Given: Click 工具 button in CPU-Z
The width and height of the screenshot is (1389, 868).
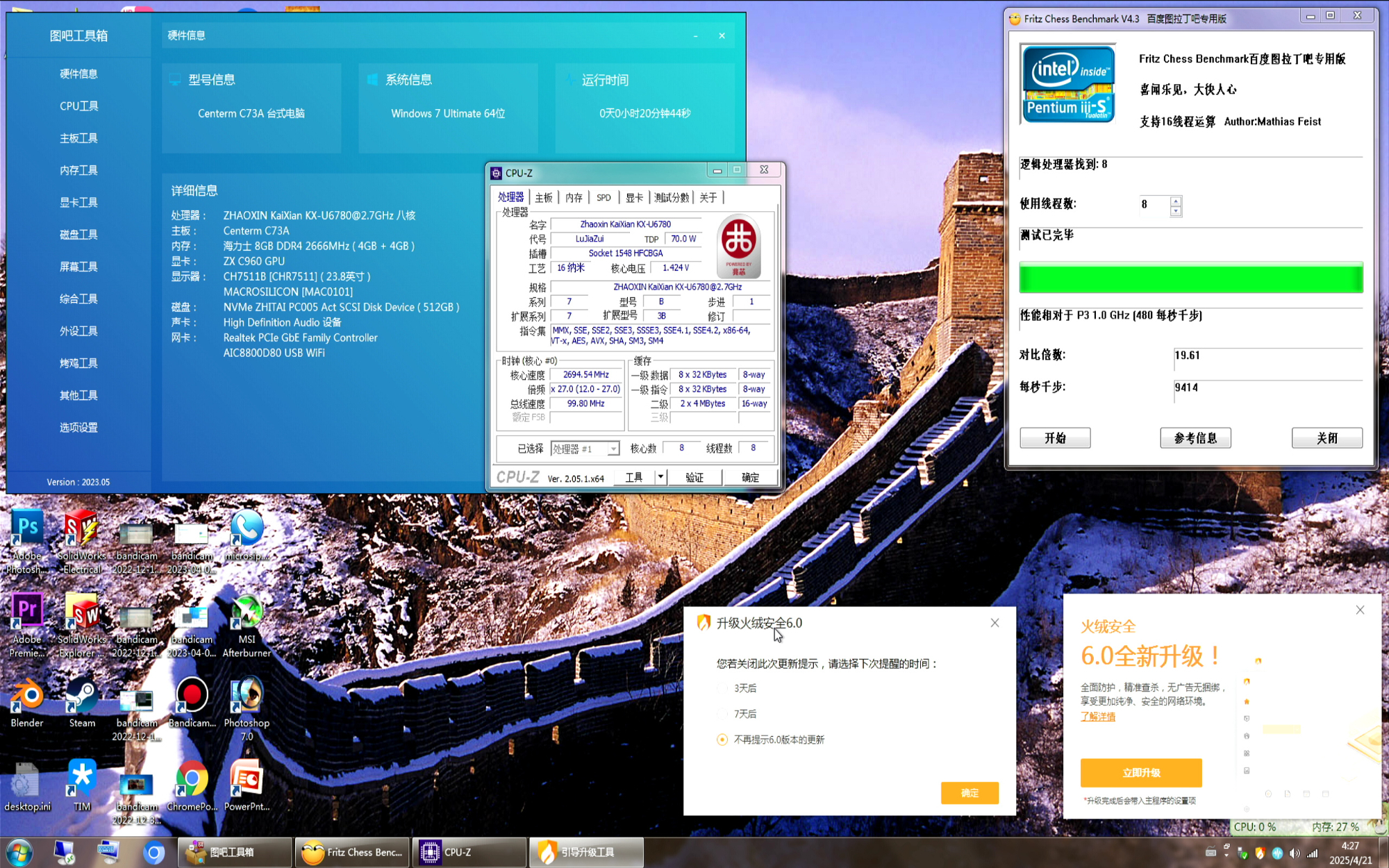Looking at the screenshot, I should pos(634,477).
